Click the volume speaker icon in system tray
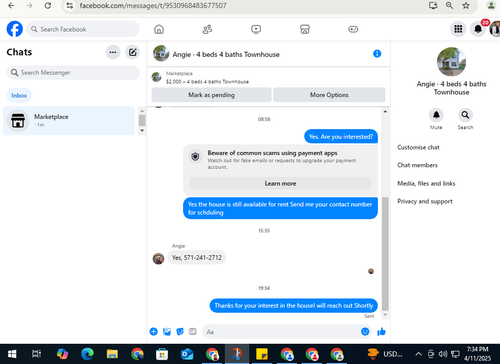Screen dimensions: 500x364 [443, 354]
